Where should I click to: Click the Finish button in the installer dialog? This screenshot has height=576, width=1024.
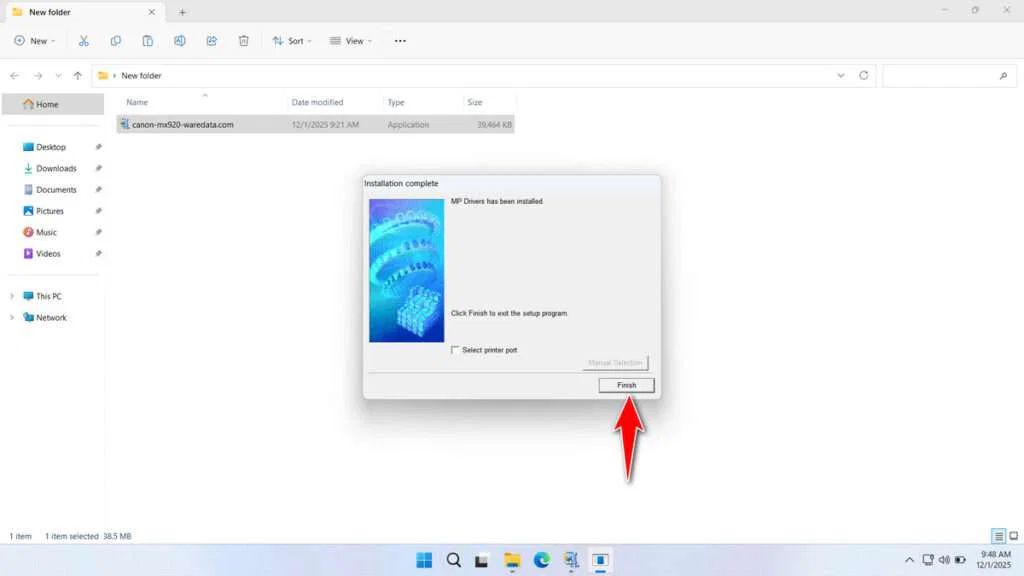(x=626, y=385)
